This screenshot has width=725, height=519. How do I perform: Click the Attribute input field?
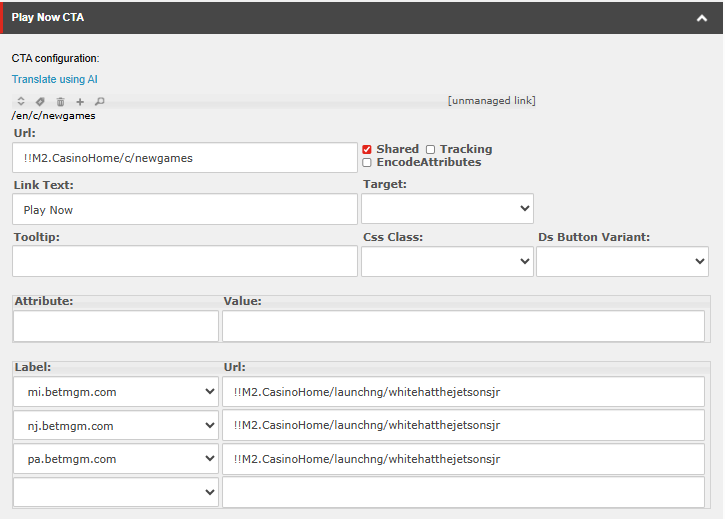[x=116, y=326]
